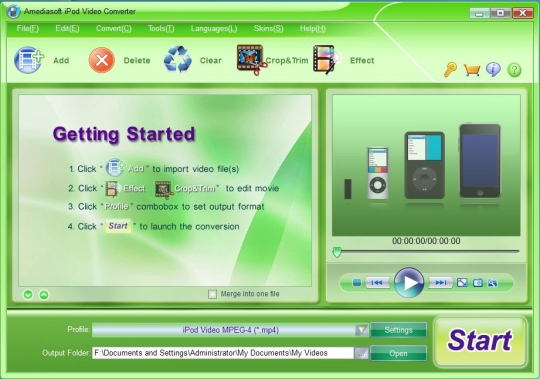The width and height of the screenshot is (540, 379).
Task: Click the Open output folder button
Action: (x=398, y=353)
